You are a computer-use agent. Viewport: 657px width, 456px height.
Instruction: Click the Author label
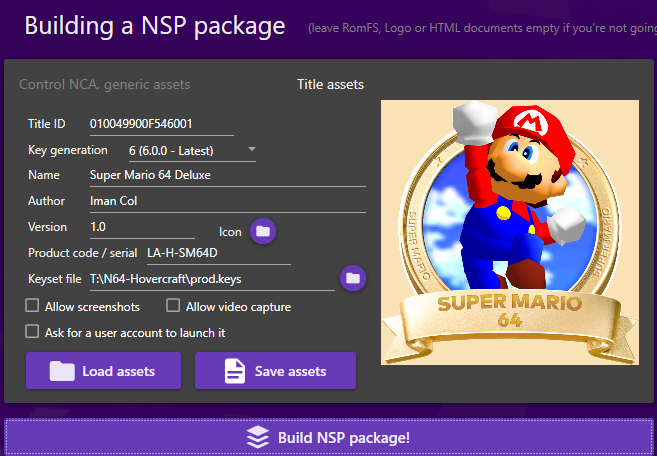click(x=47, y=201)
